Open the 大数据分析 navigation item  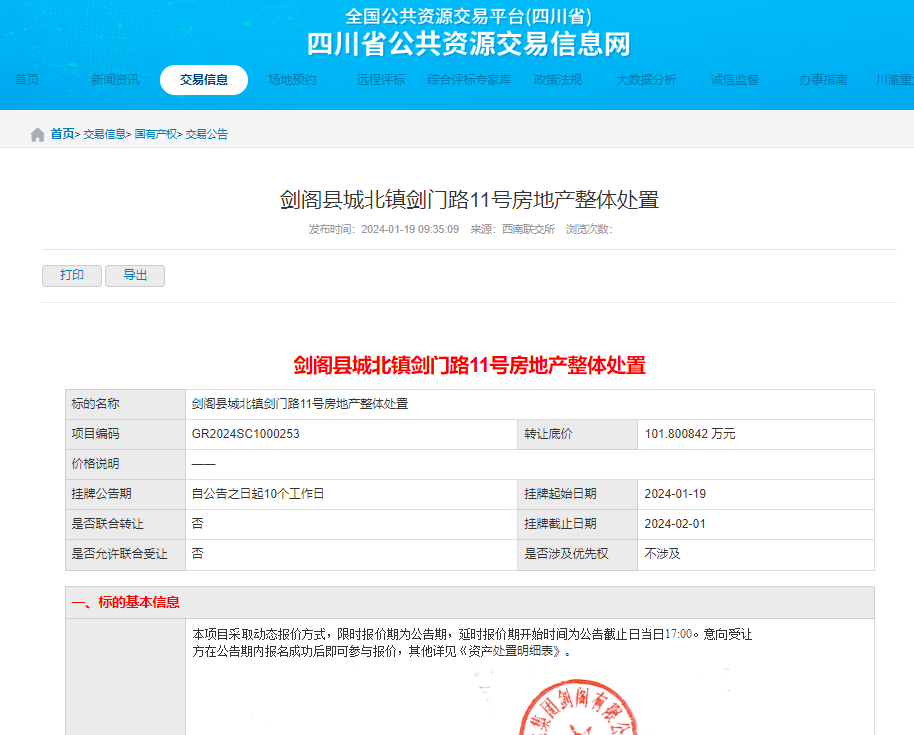coord(646,80)
